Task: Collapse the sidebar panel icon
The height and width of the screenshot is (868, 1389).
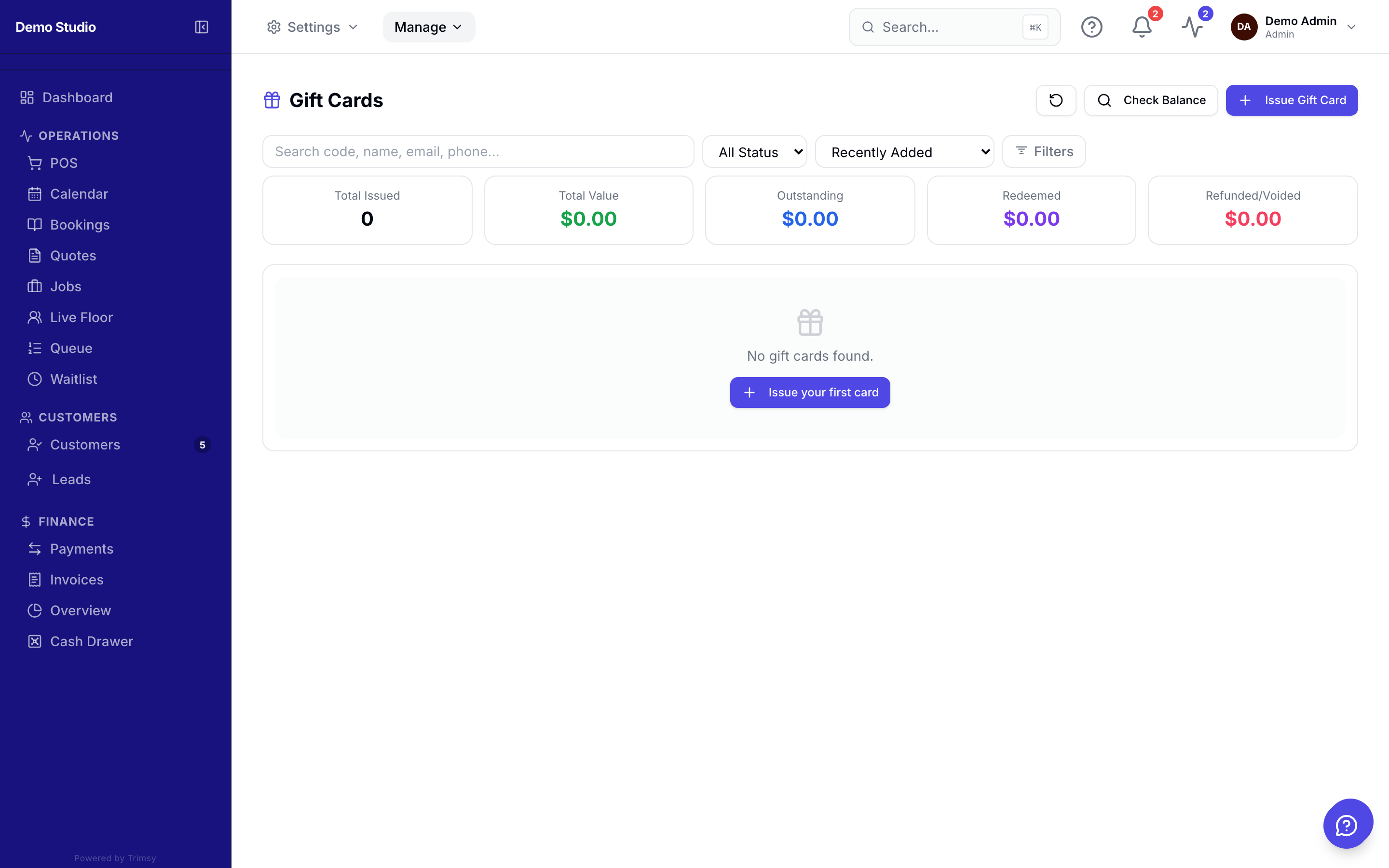Action: pyautogui.click(x=202, y=27)
